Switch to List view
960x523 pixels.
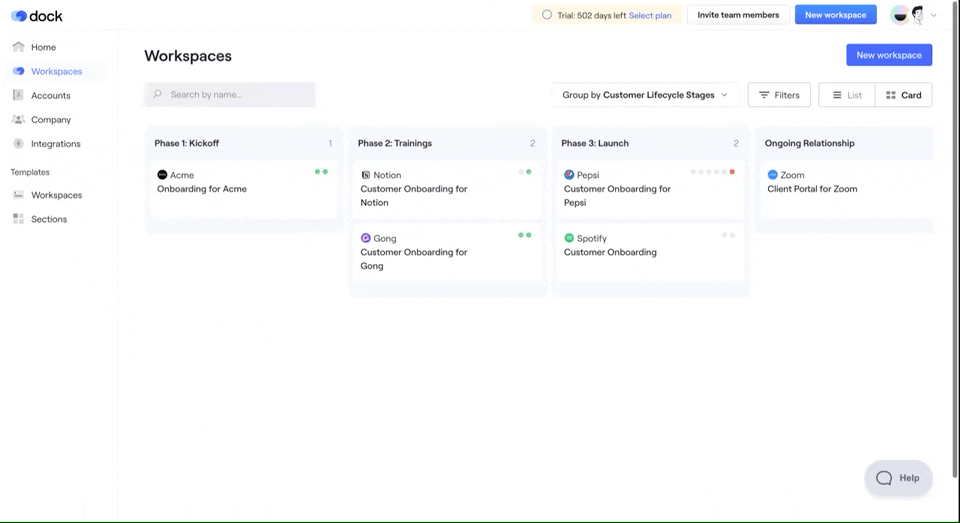click(x=846, y=95)
